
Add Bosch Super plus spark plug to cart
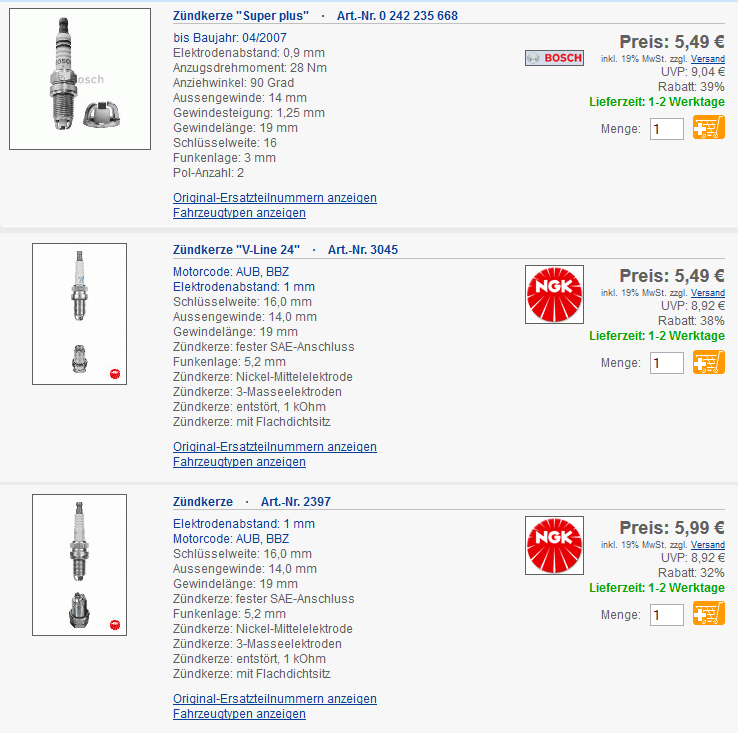[x=709, y=128]
